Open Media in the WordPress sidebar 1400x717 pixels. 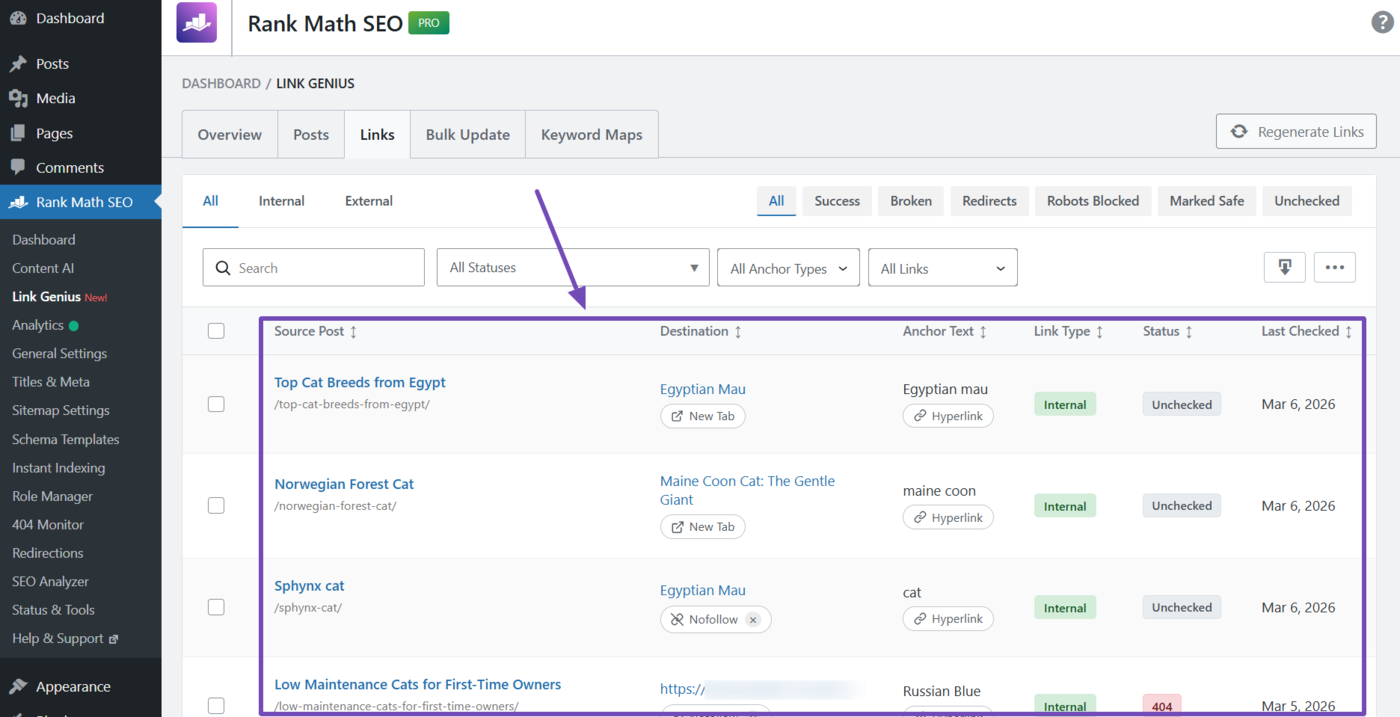(x=55, y=98)
